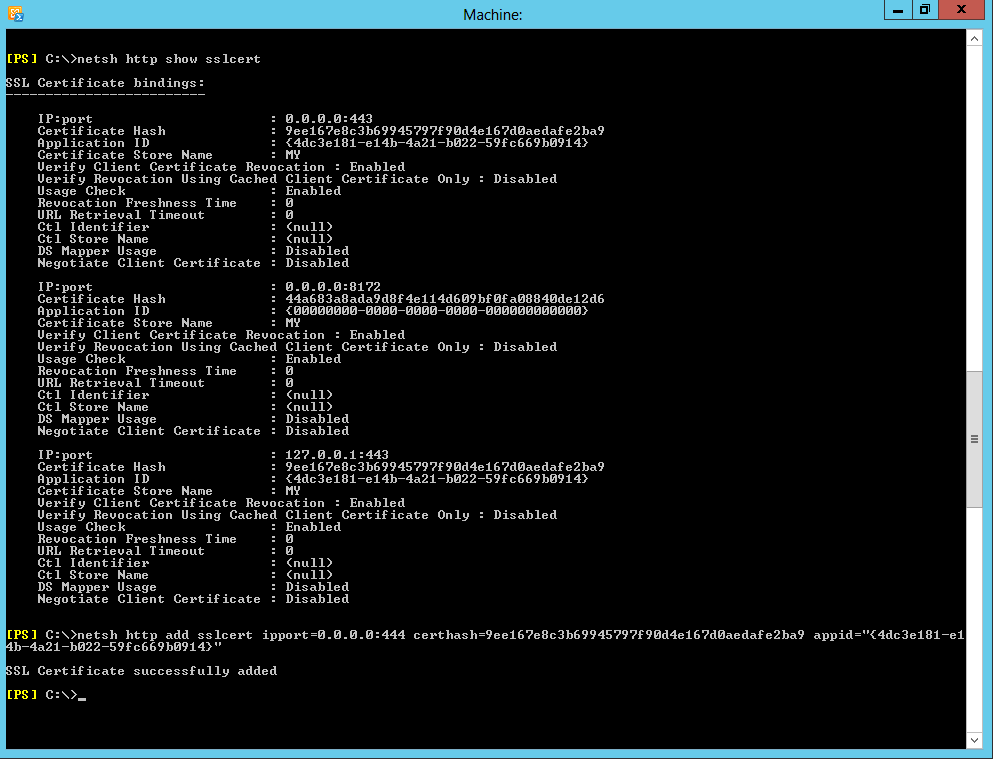The width and height of the screenshot is (993, 759).
Task: Click 'URL Retrieval Timeout' in first binding
Action: pos(121,215)
